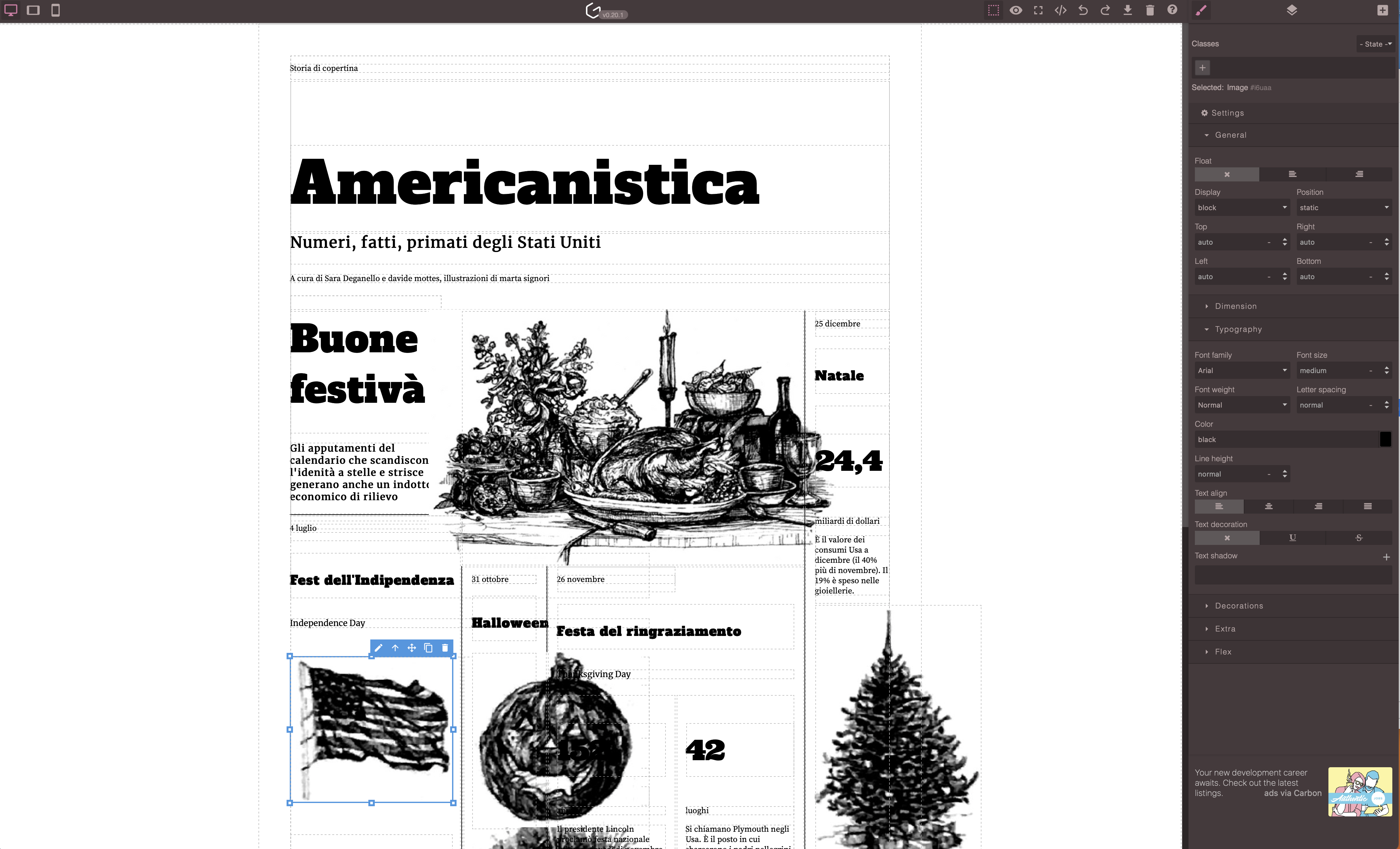Click Line height stepper arrows

pyautogui.click(x=1285, y=474)
